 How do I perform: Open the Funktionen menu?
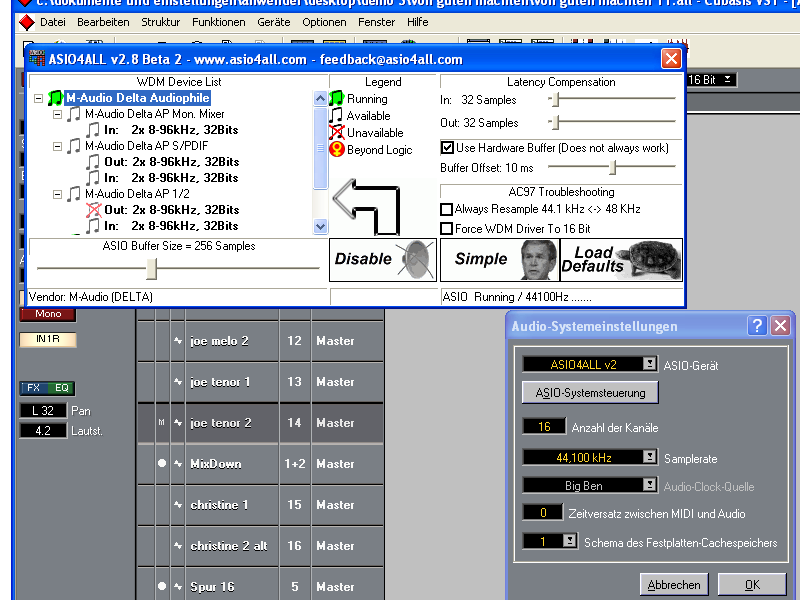218,22
